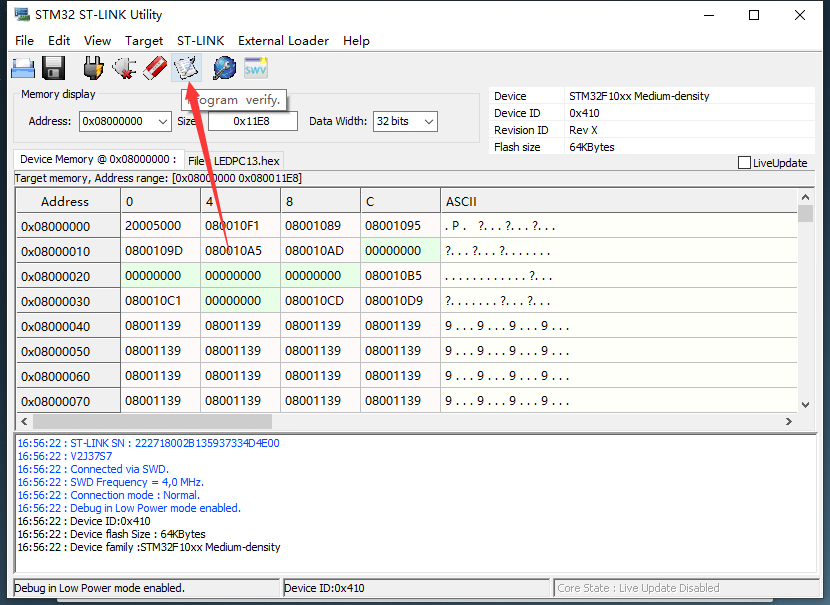
Task: Select cell 080010F1
Action: [x=240, y=226]
